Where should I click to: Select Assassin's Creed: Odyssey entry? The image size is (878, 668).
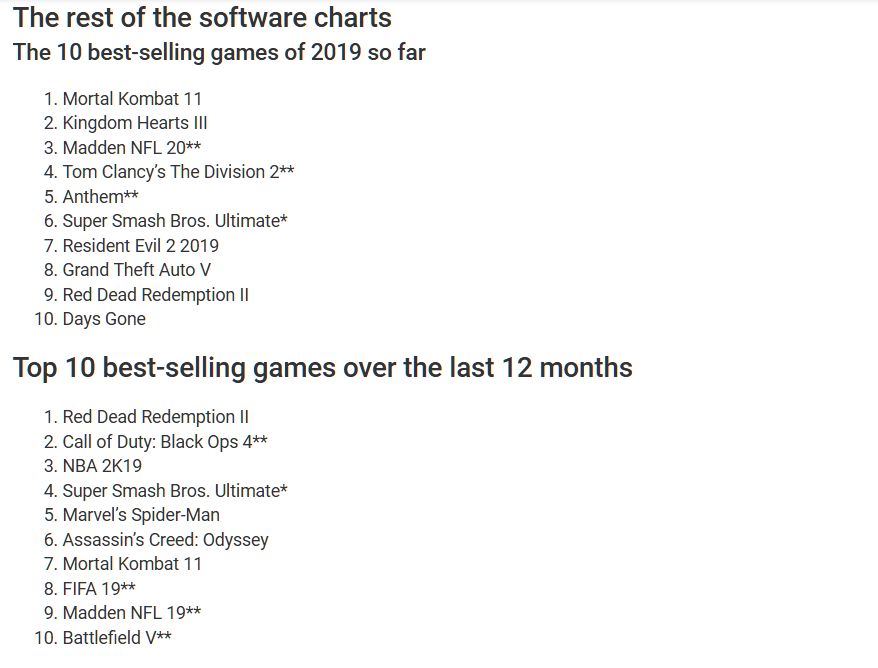tap(166, 539)
